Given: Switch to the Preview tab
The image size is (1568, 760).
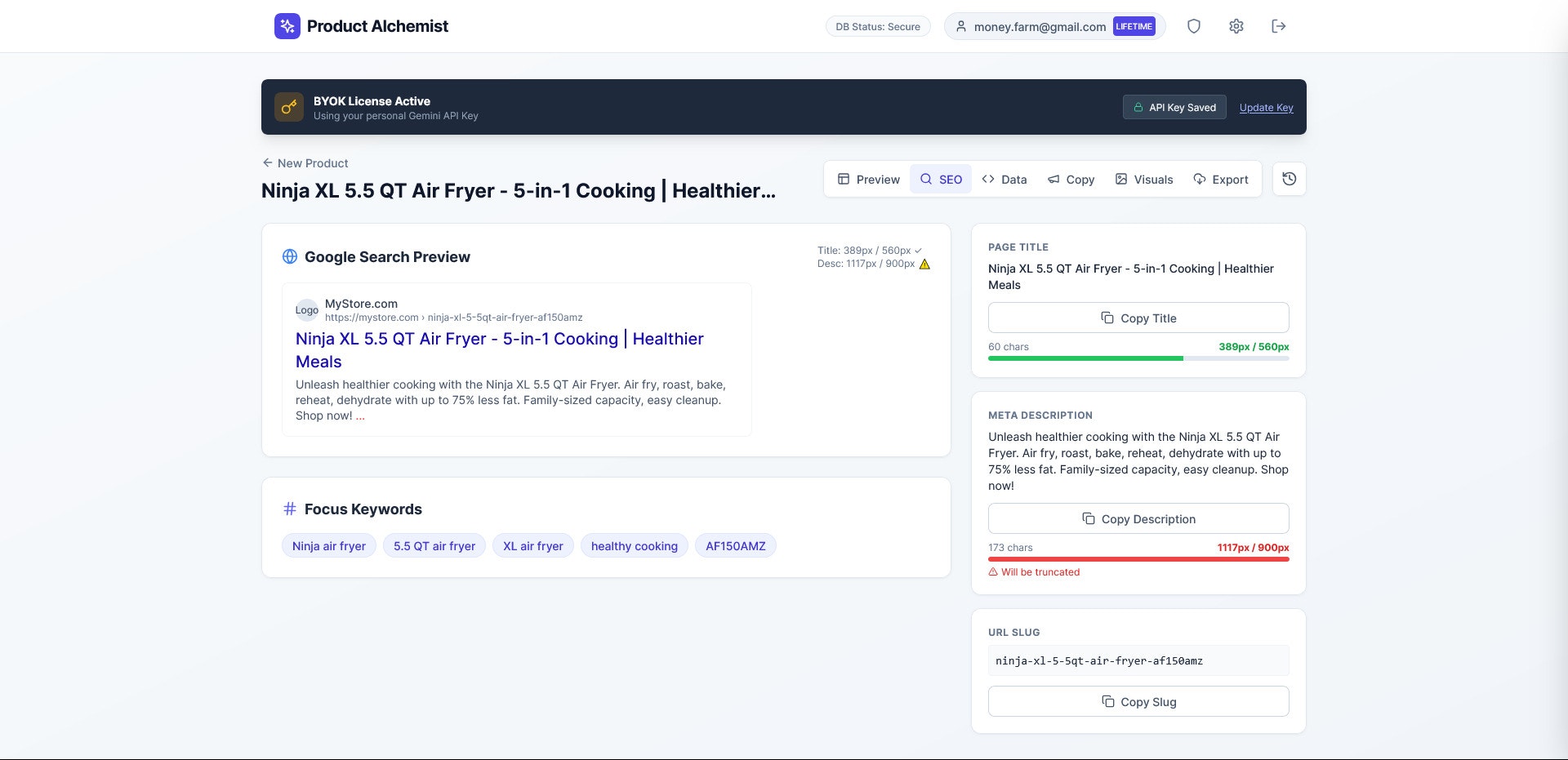Looking at the screenshot, I should coord(869,179).
